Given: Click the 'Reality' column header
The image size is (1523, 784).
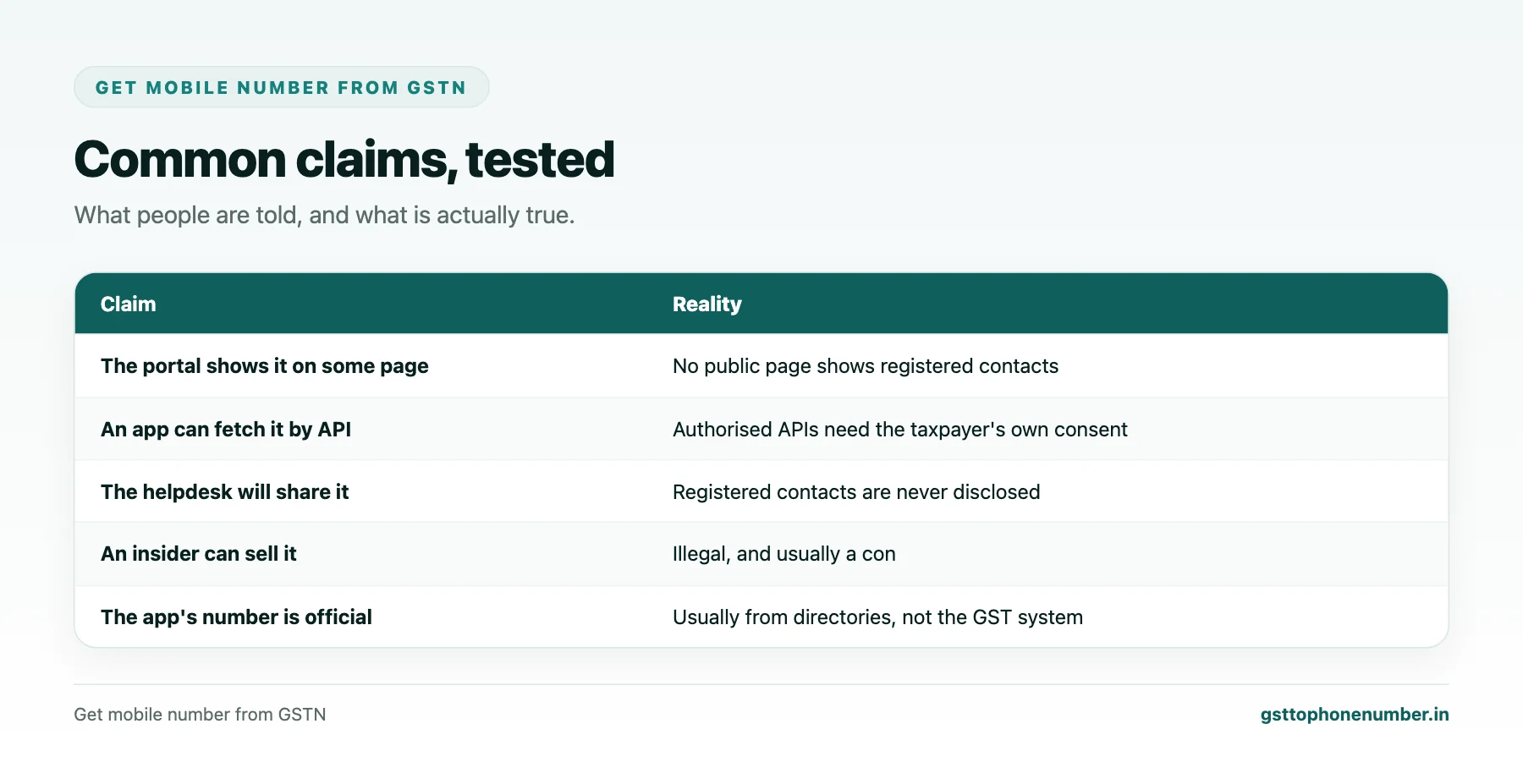Looking at the screenshot, I should coord(707,304).
